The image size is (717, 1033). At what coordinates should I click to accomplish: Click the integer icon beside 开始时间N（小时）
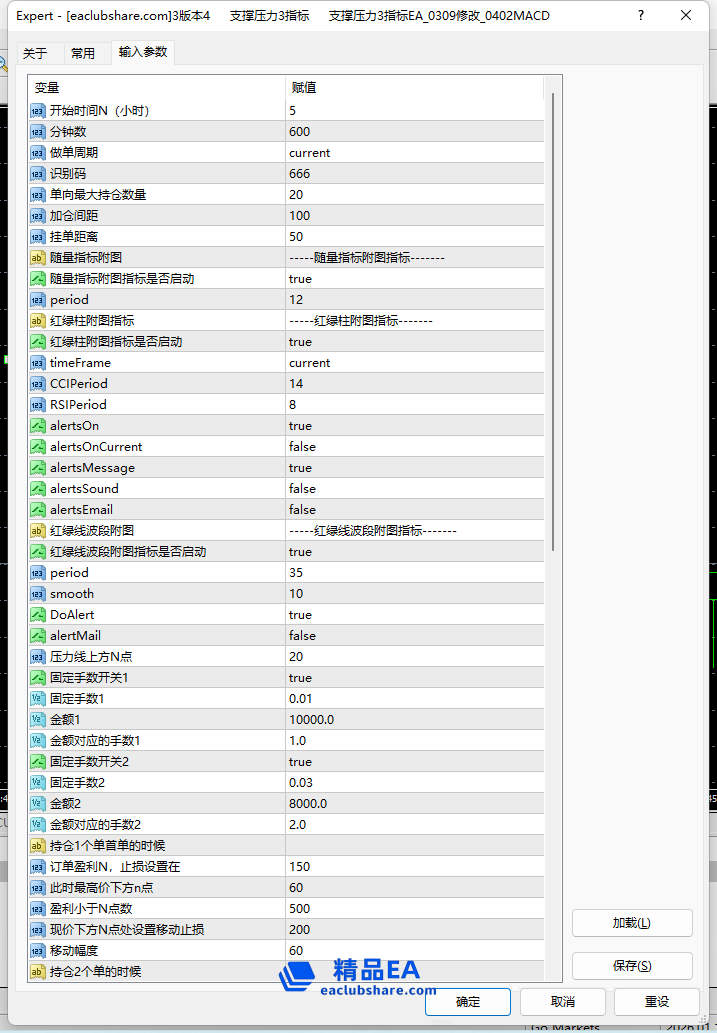(38, 111)
